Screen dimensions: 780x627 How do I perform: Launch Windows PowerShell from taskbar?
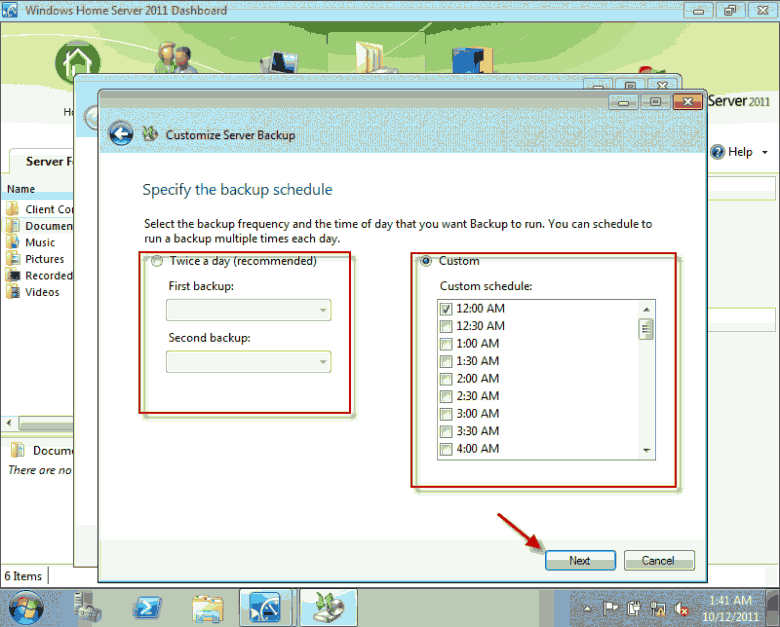pyautogui.click(x=147, y=608)
